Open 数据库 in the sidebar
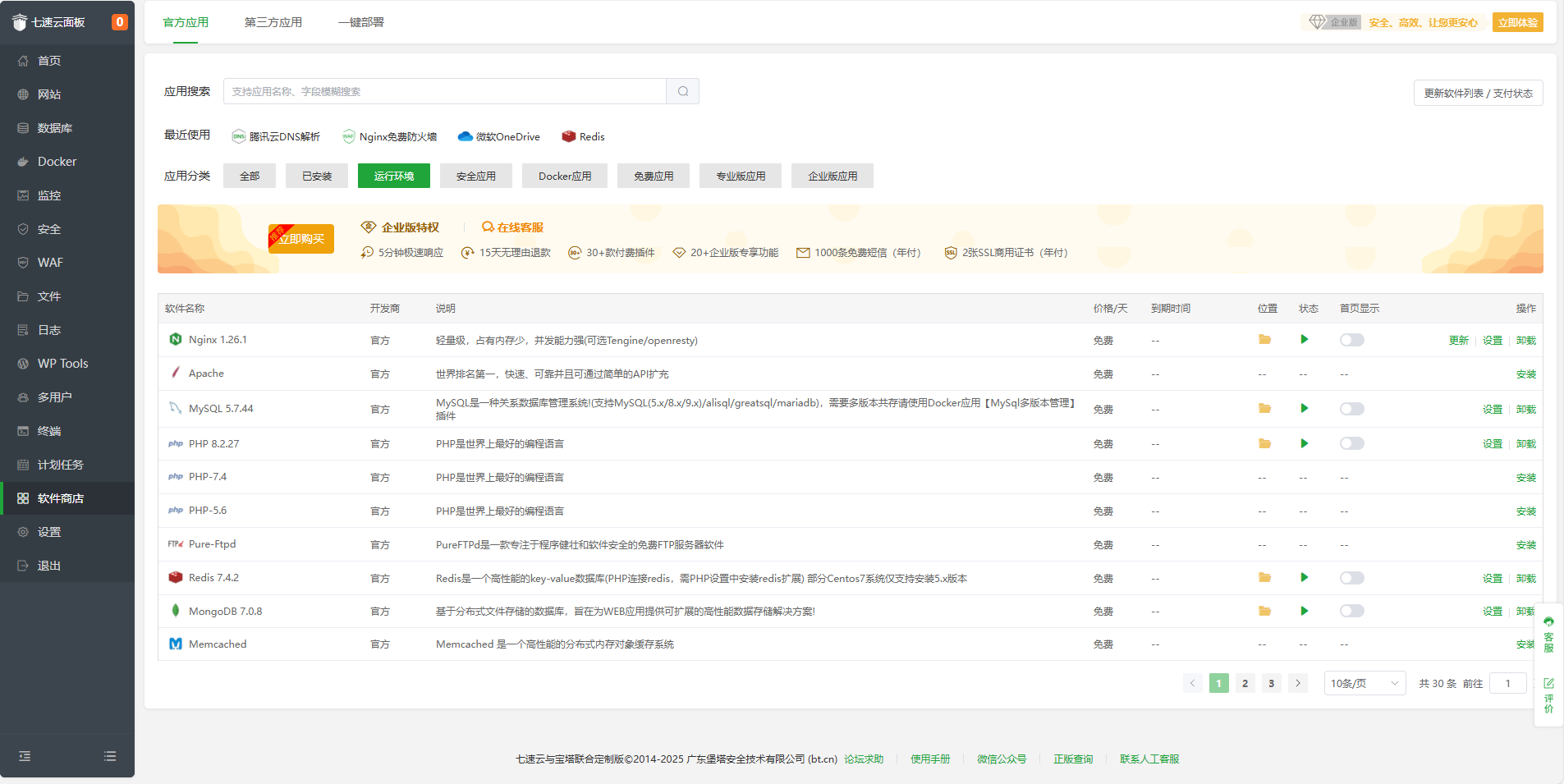Image resolution: width=1564 pixels, height=784 pixels. point(67,128)
